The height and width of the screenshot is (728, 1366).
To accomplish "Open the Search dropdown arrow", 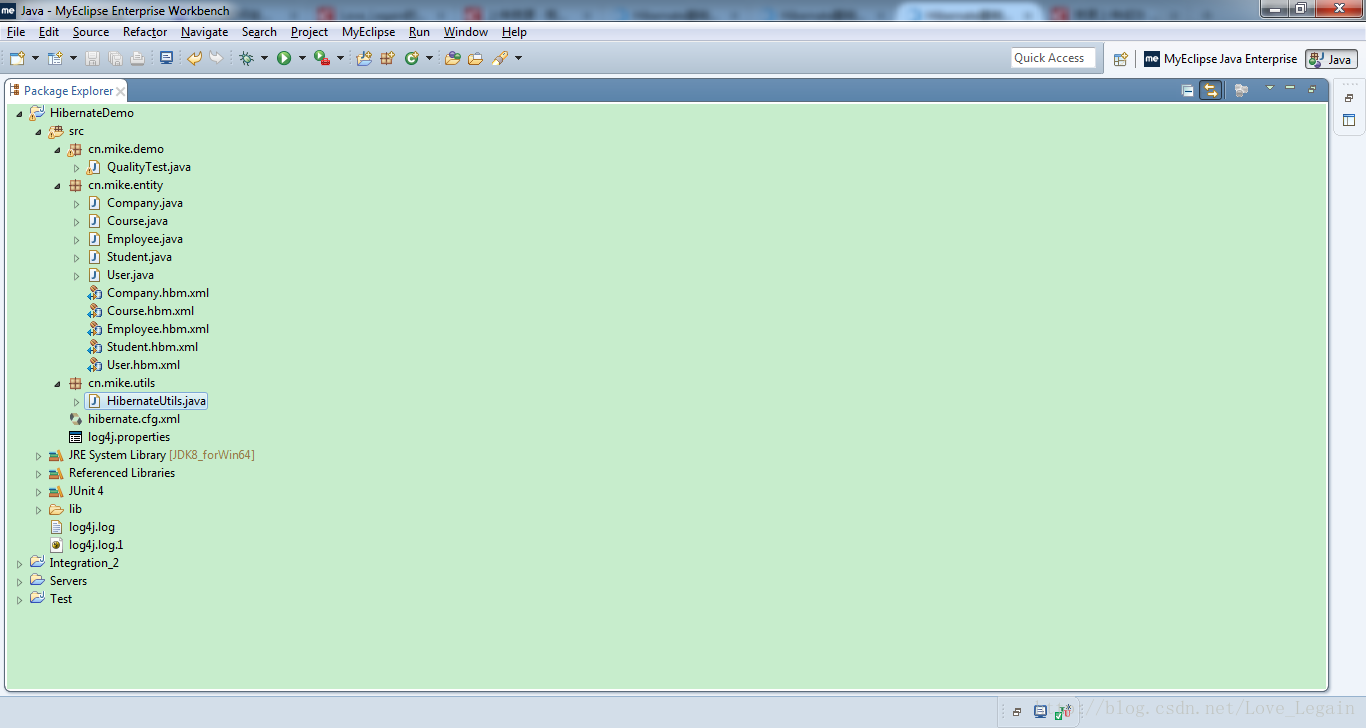I will [518, 58].
